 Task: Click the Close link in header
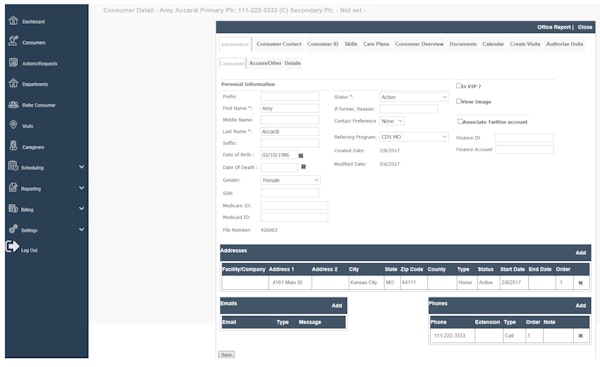tap(585, 27)
